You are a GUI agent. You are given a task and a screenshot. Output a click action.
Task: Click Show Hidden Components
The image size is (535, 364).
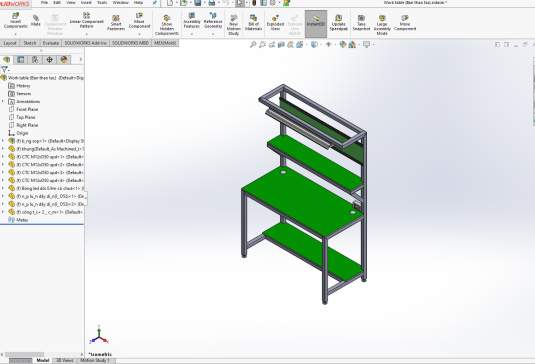pos(167,25)
